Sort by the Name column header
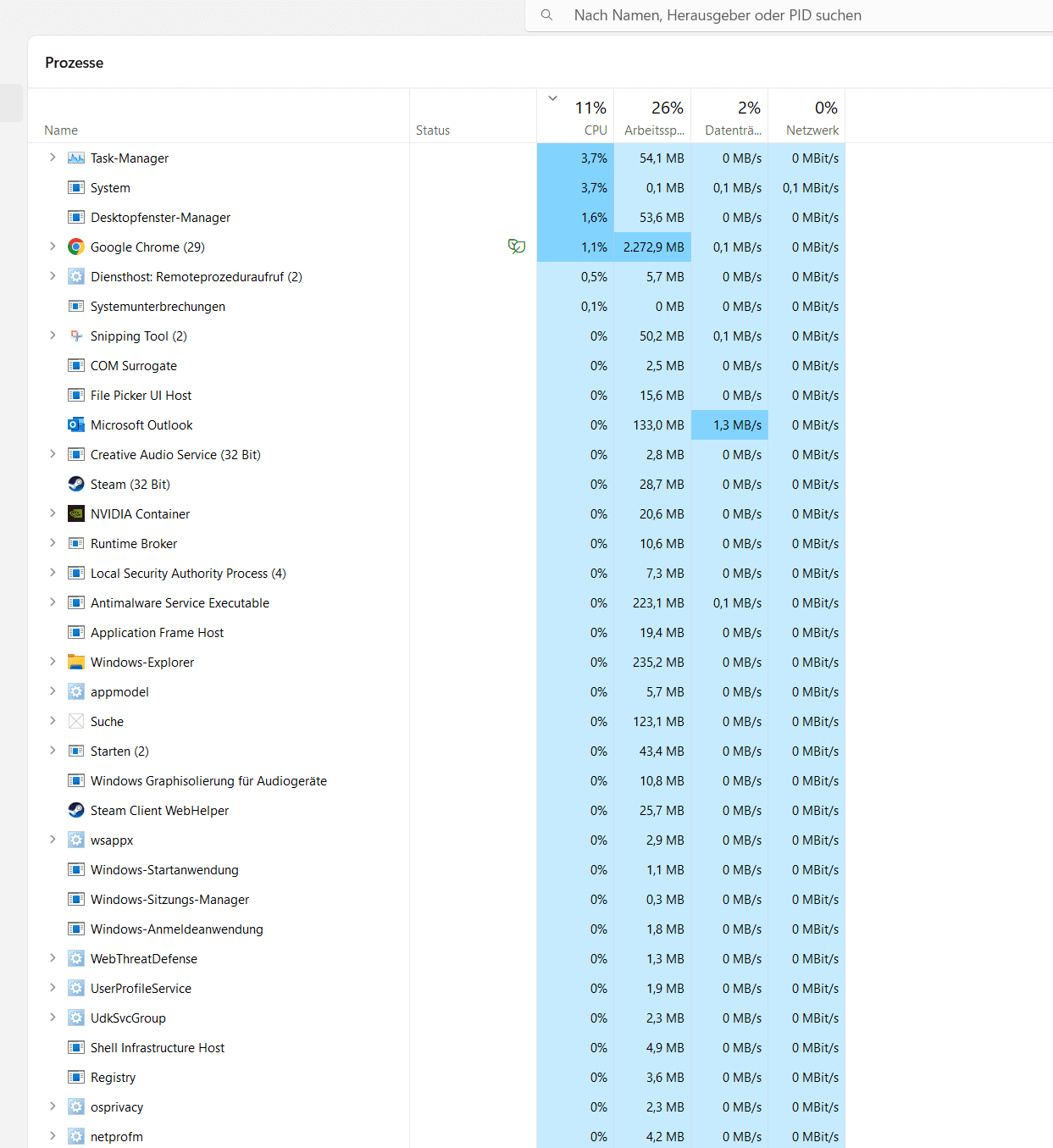This screenshot has height=1148, width=1053. pyautogui.click(x=219, y=116)
